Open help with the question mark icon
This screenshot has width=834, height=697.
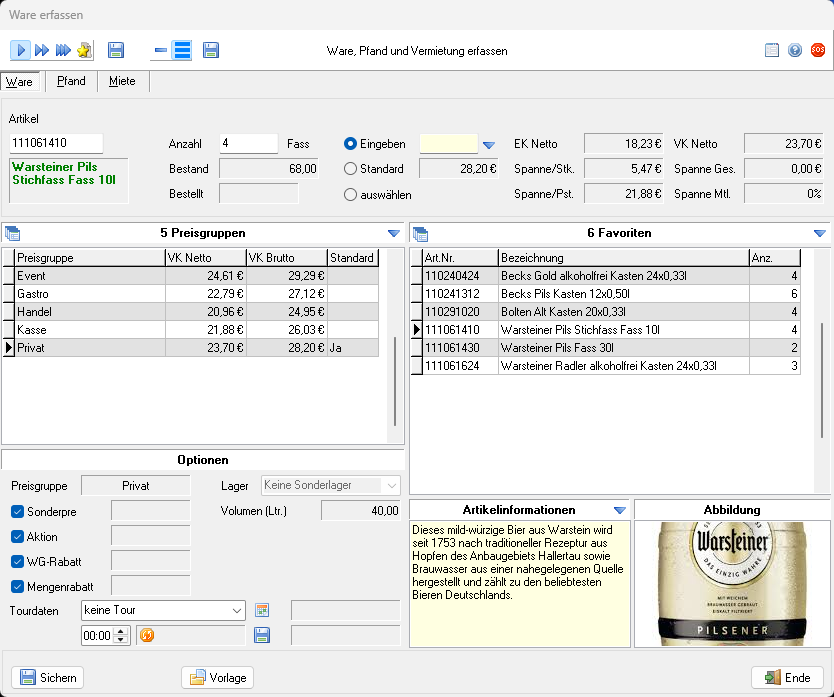(795, 50)
